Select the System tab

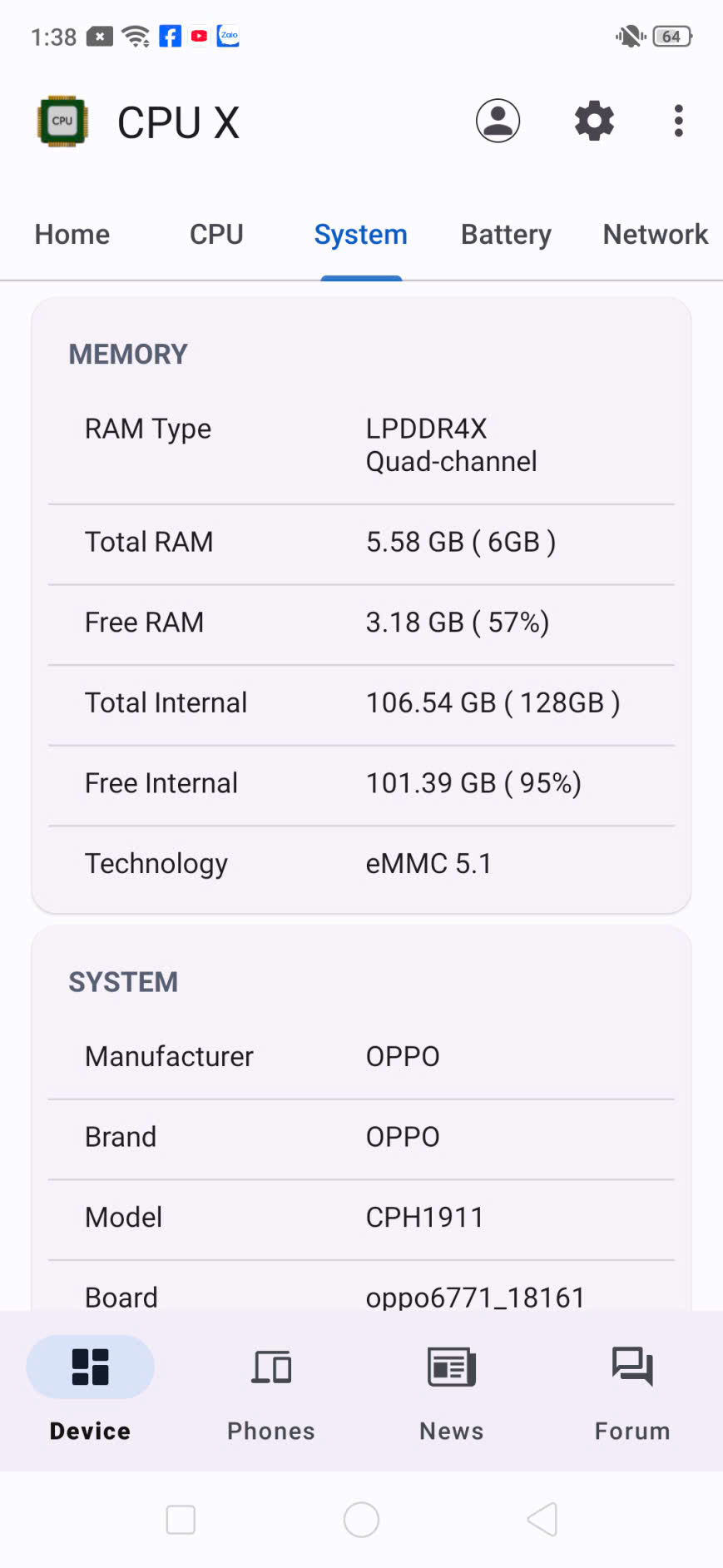tap(360, 235)
